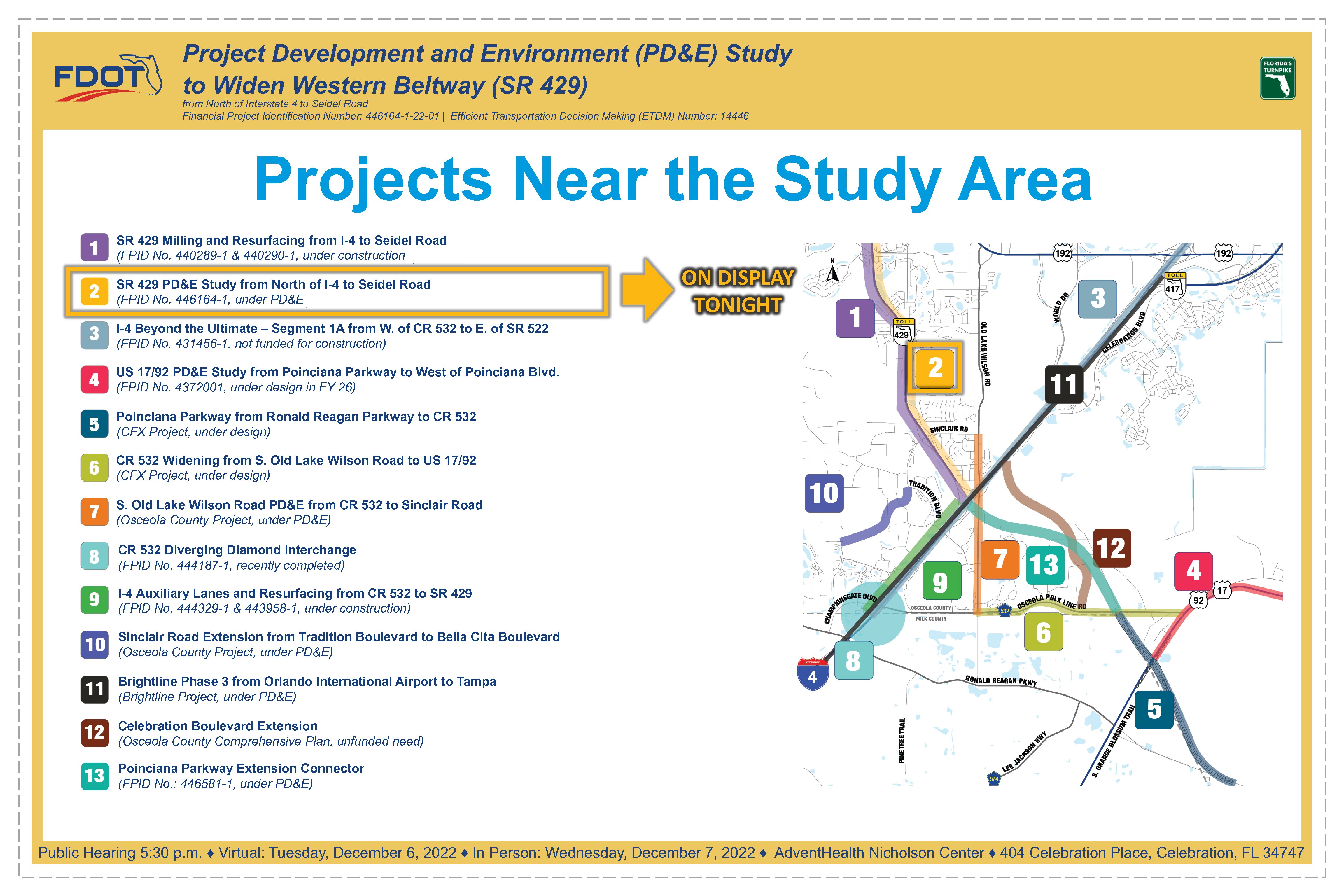
Task: Click the 532 county road shield
Action: 1005,611
